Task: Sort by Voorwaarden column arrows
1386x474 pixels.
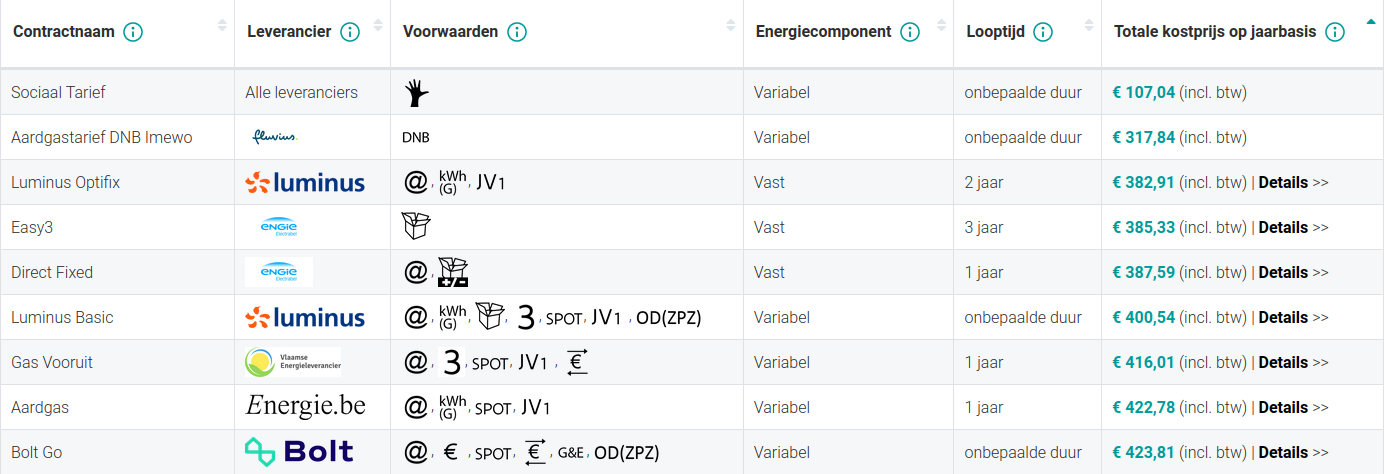Action: [x=730, y=25]
